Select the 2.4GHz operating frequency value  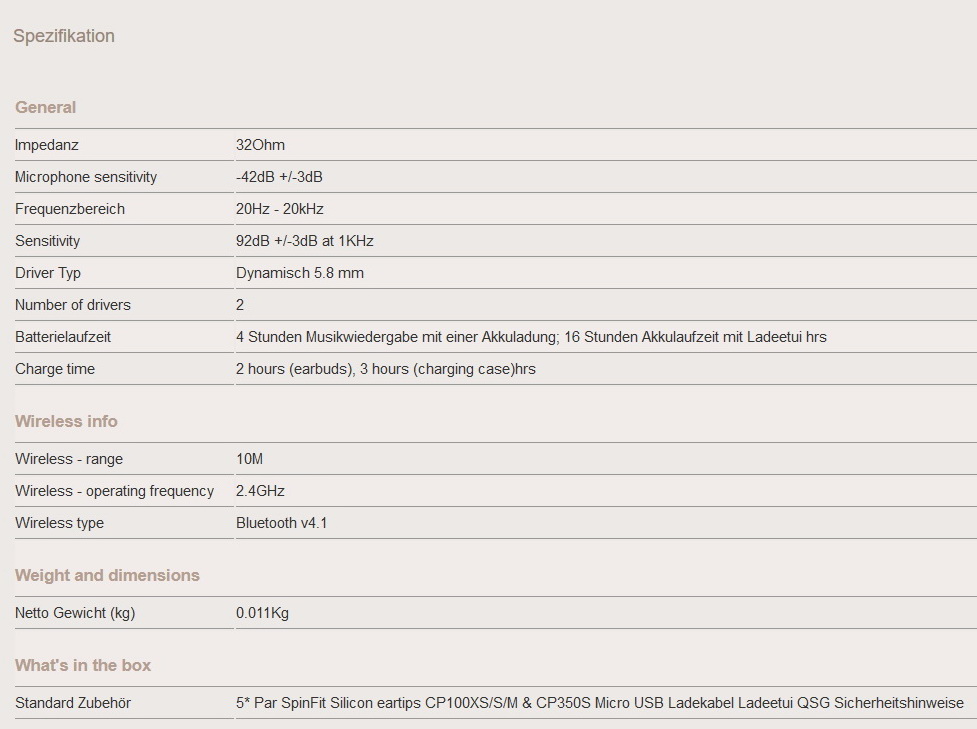(261, 491)
